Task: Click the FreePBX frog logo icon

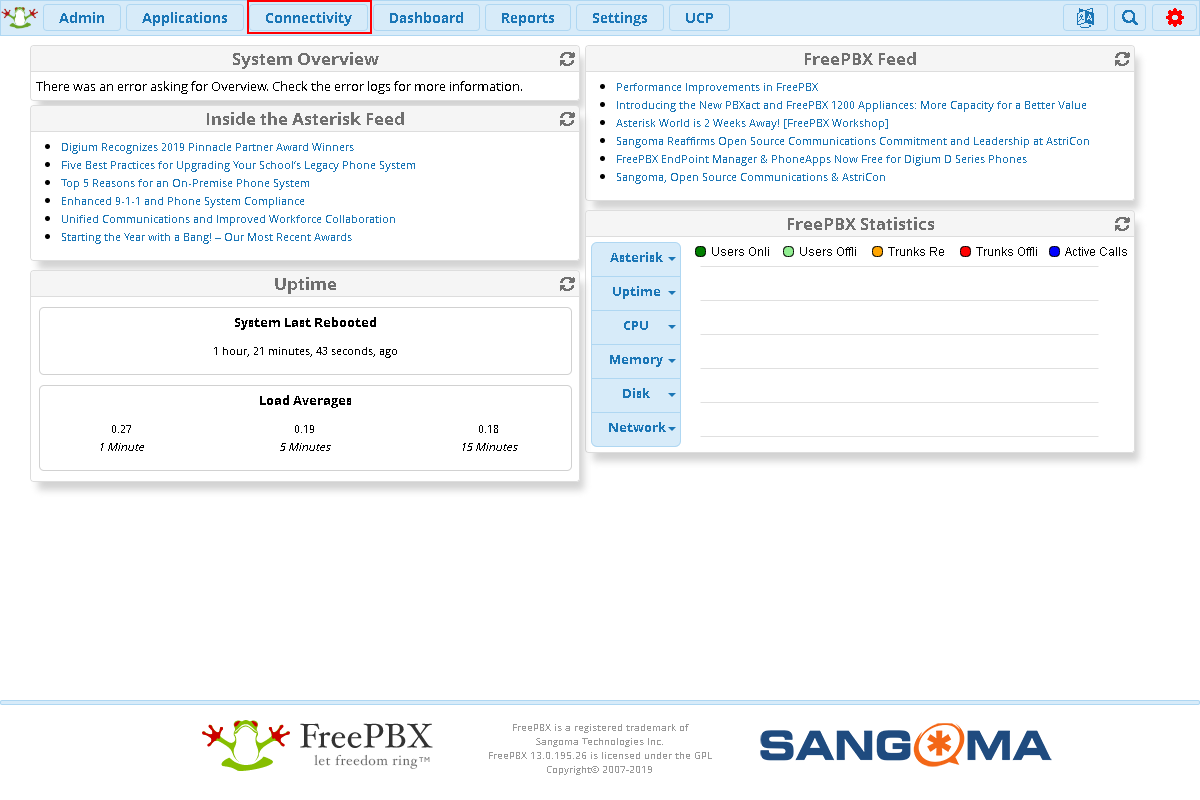Action: click(x=17, y=17)
